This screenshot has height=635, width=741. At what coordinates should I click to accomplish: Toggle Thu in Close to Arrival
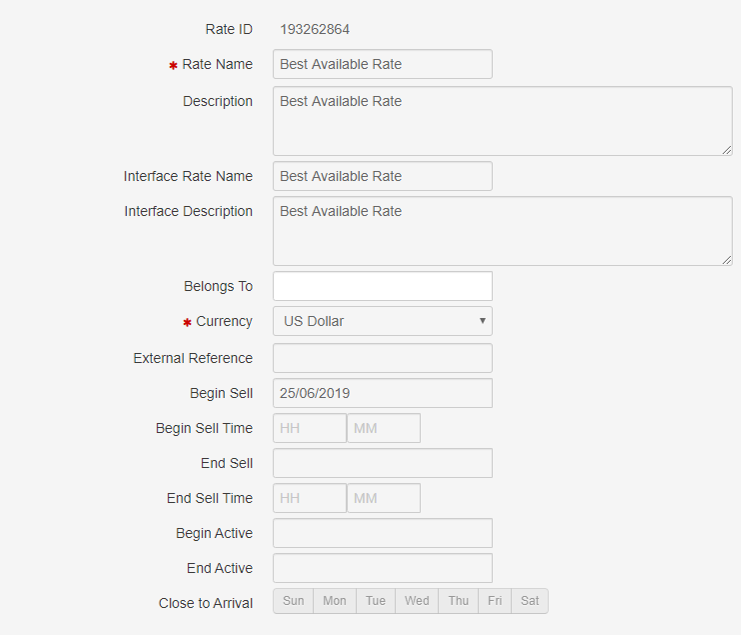[458, 601]
